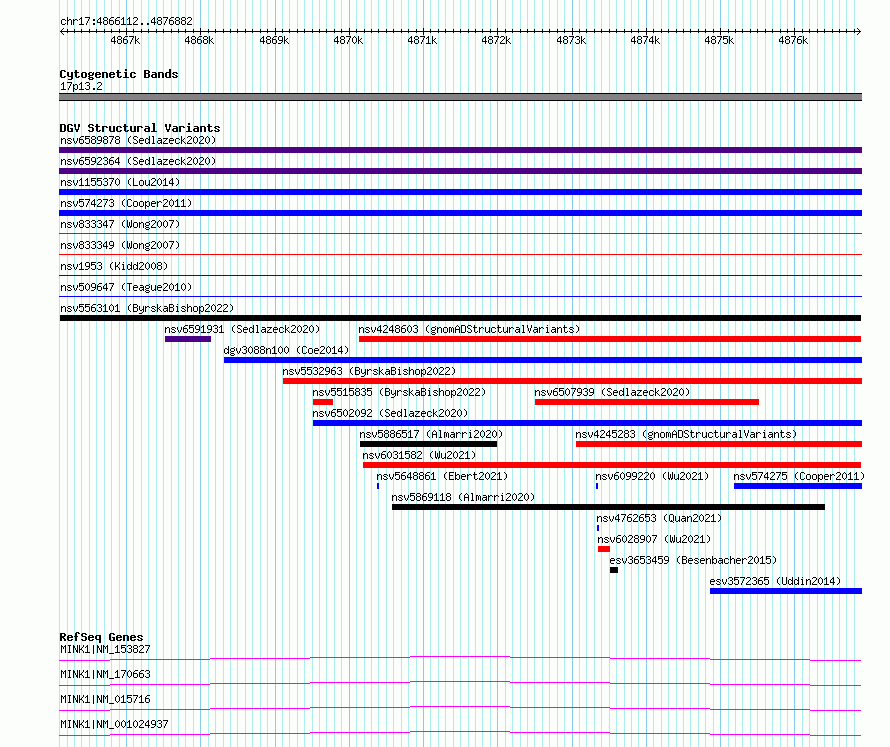Open nsv6502092 (Sedlazeck2020) label
Image resolution: width=890 pixels, height=747 pixels.
coord(390,413)
